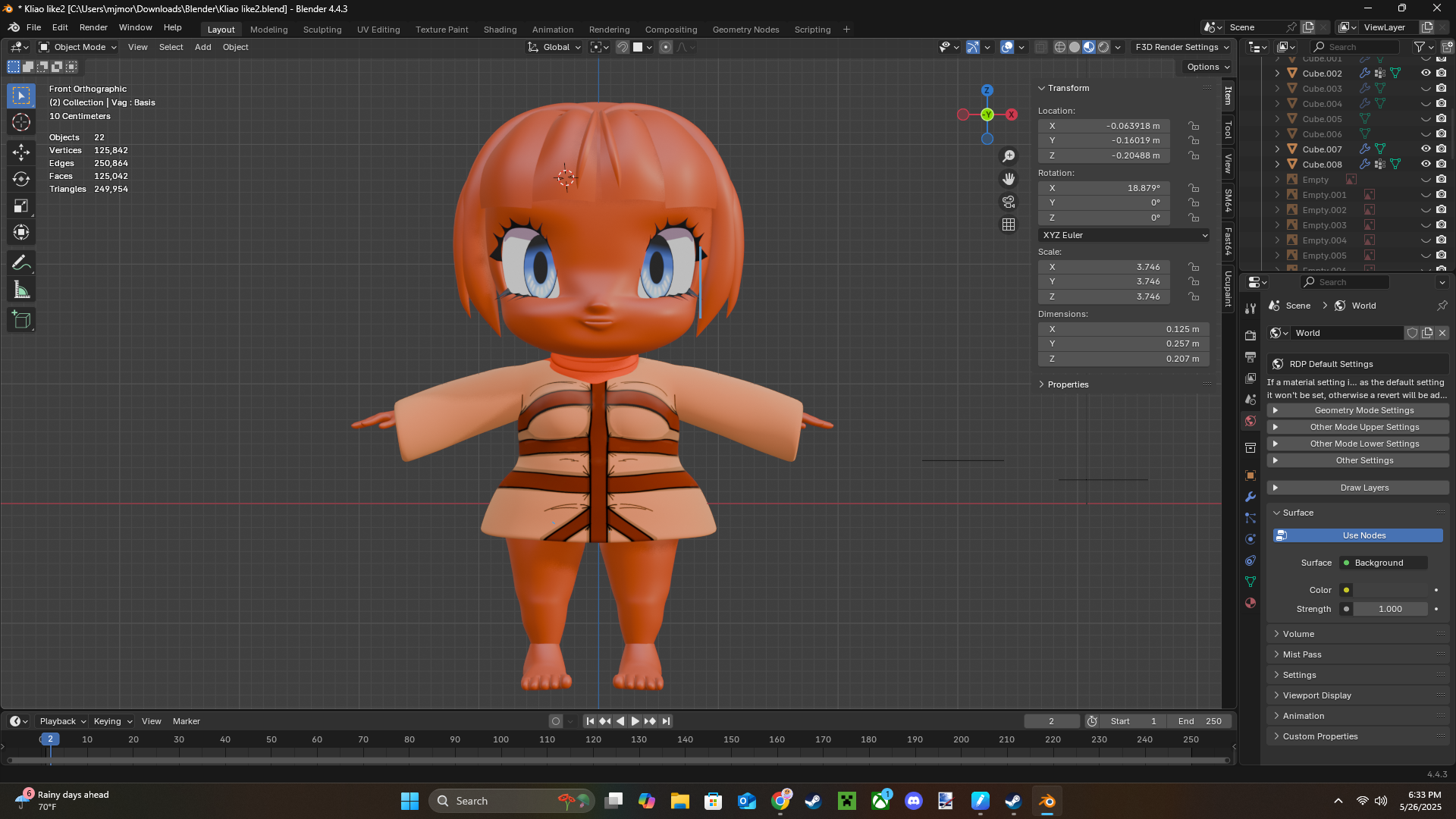Switch perspective/orthographic grid icon
Viewport: 1456px width, 819px height.
point(1009,224)
